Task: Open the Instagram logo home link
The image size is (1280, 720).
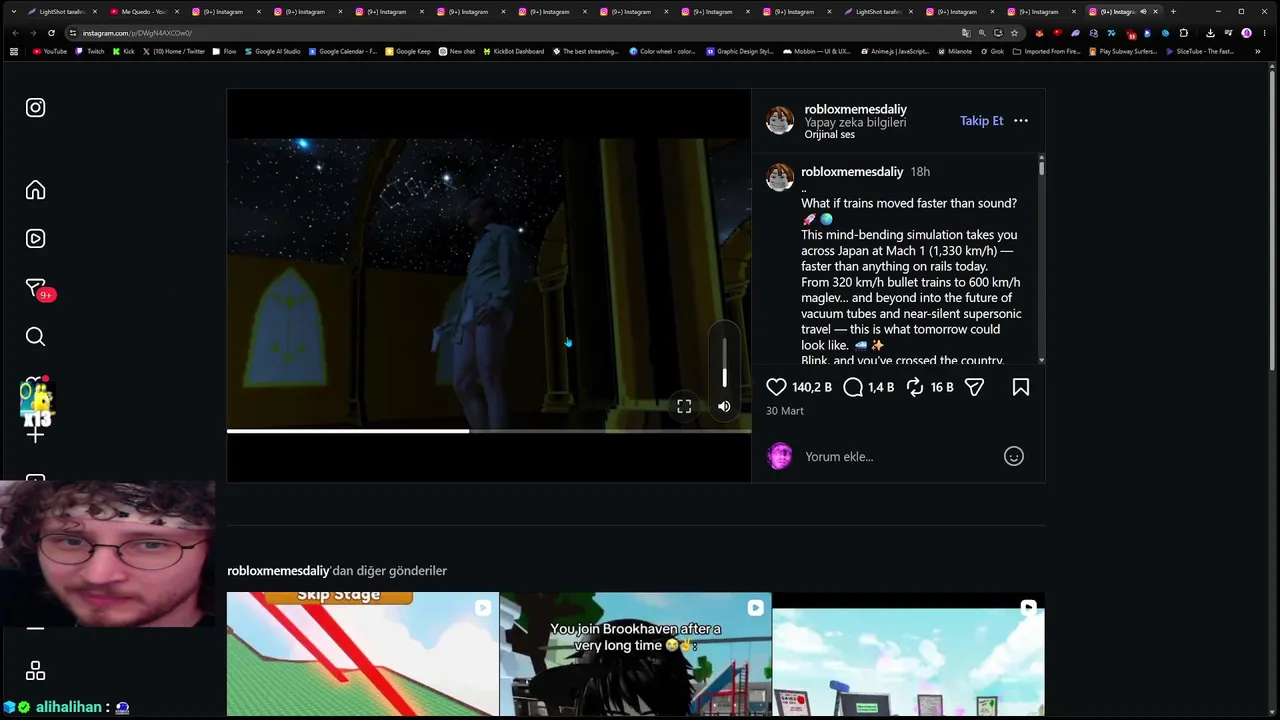Action: pyautogui.click(x=35, y=108)
